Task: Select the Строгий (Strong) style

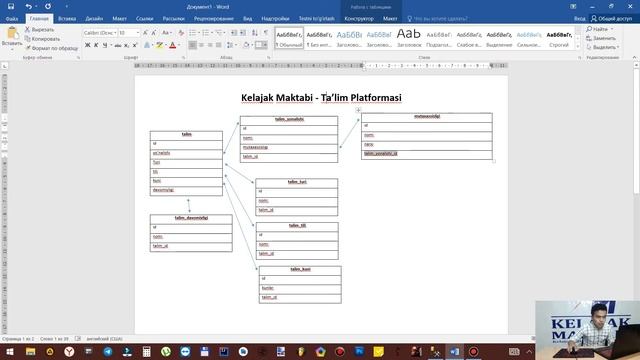Action: click(x=559, y=38)
